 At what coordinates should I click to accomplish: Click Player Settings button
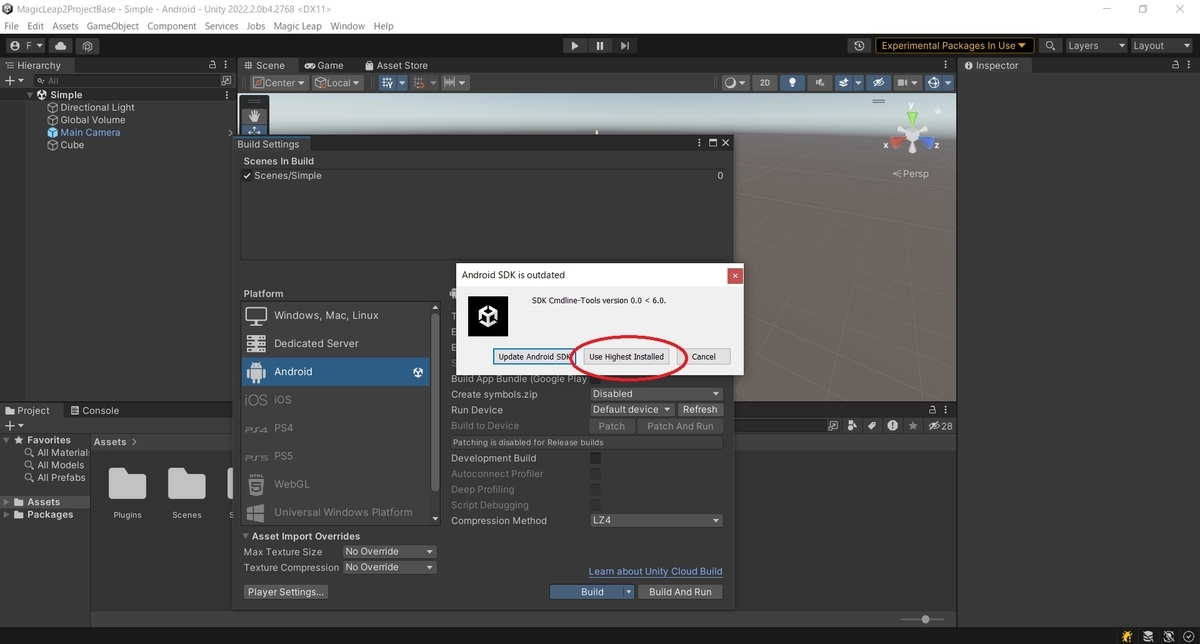tap(287, 592)
